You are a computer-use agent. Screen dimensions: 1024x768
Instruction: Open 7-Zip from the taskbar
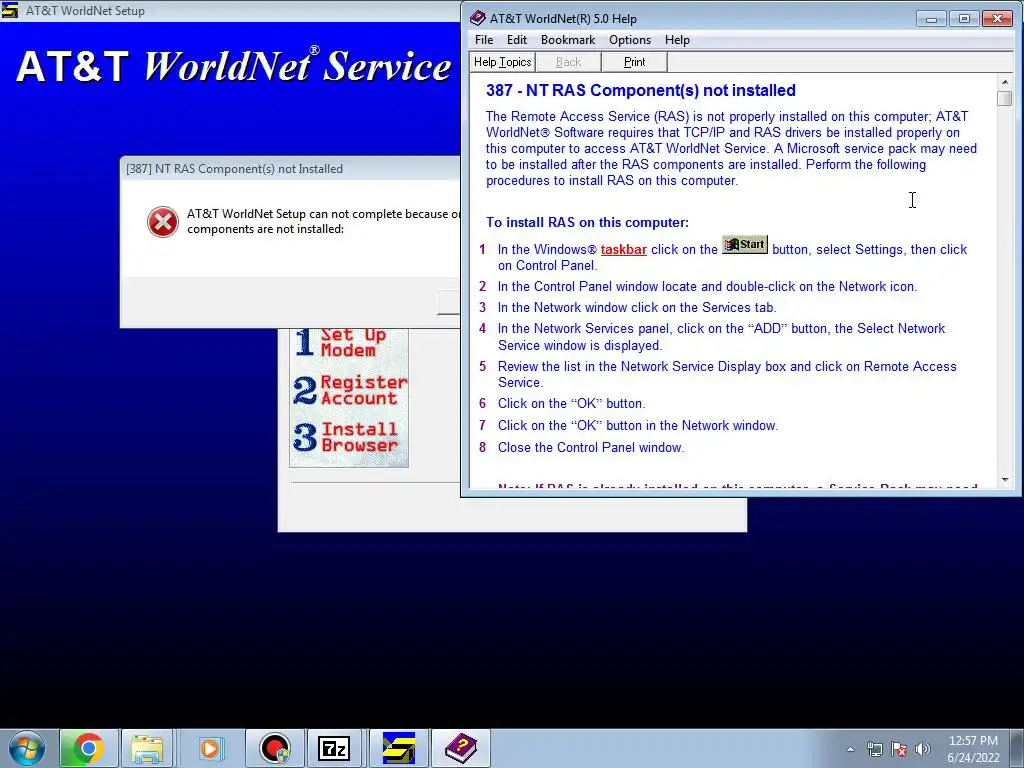pyautogui.click(x=334, y=748)
